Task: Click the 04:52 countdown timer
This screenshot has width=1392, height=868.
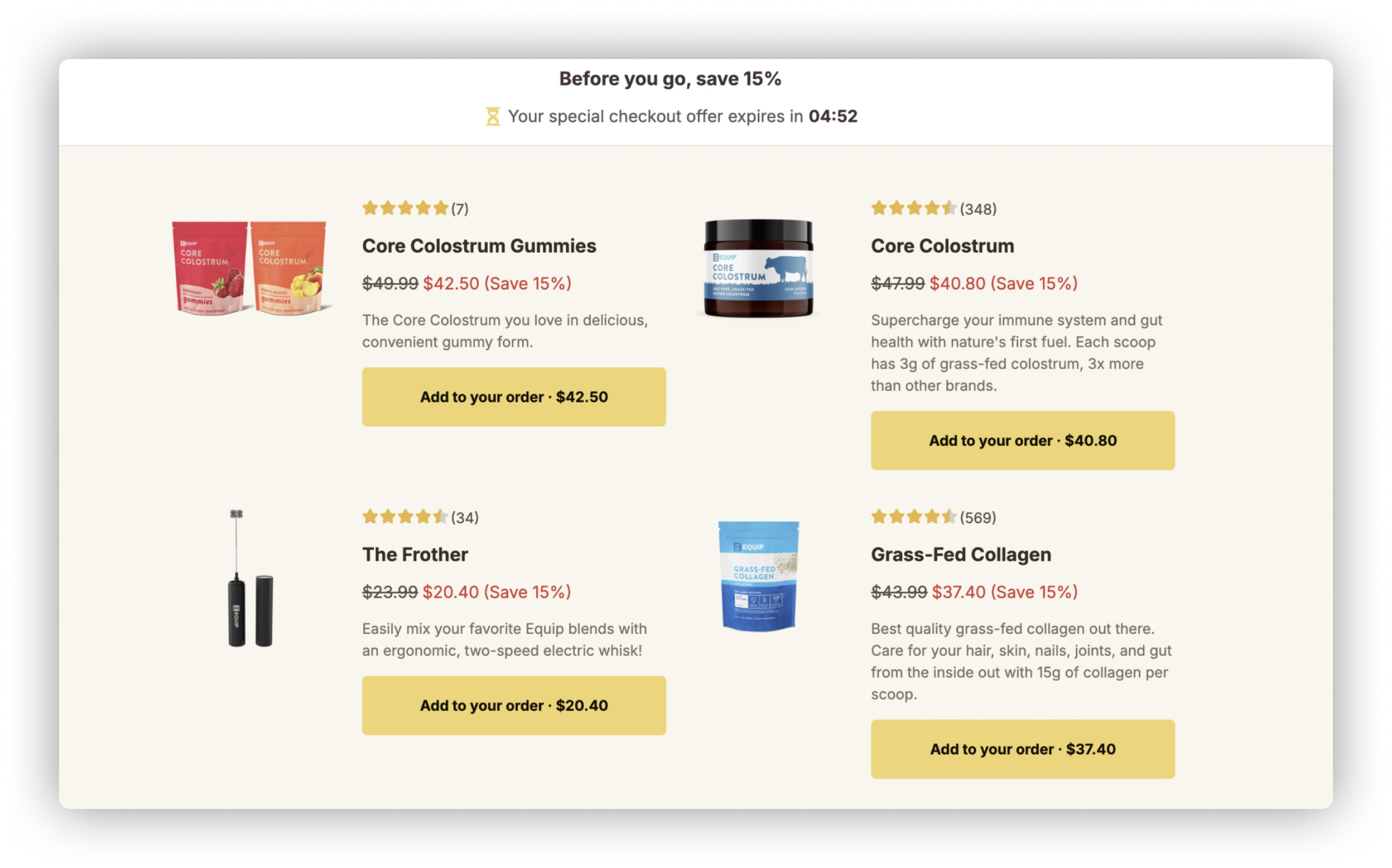Action: pos(833,117)
